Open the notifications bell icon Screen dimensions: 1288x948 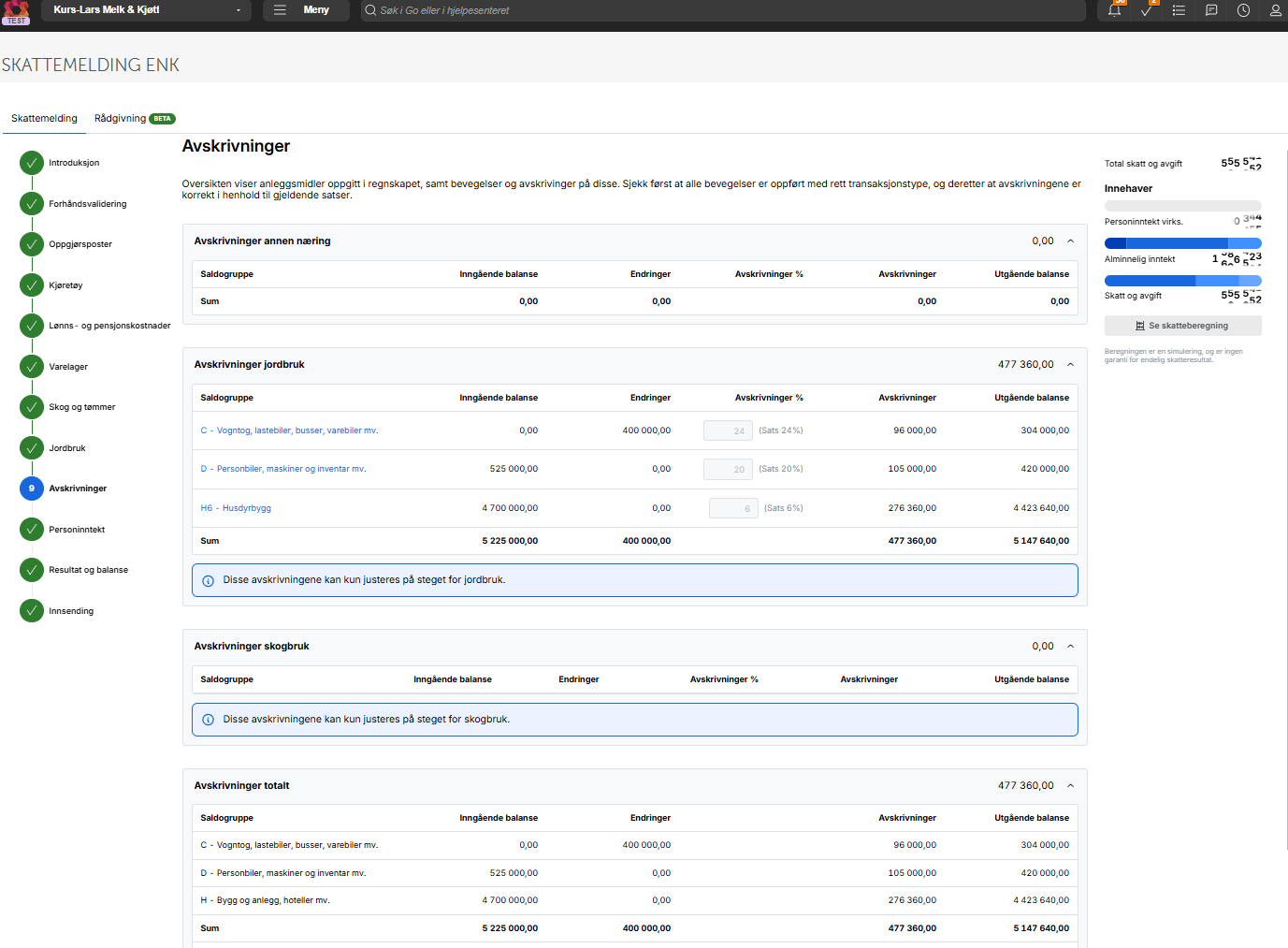[x=1114, y=10]
